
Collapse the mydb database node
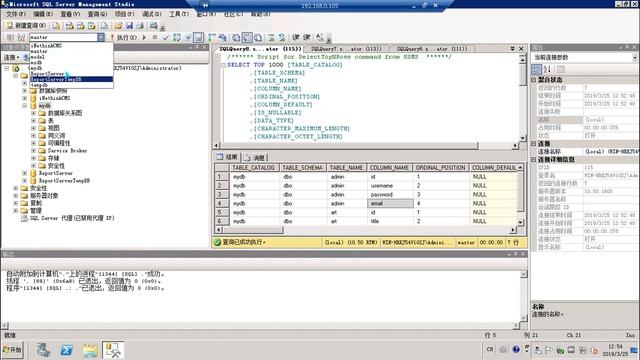click(24, 105)
